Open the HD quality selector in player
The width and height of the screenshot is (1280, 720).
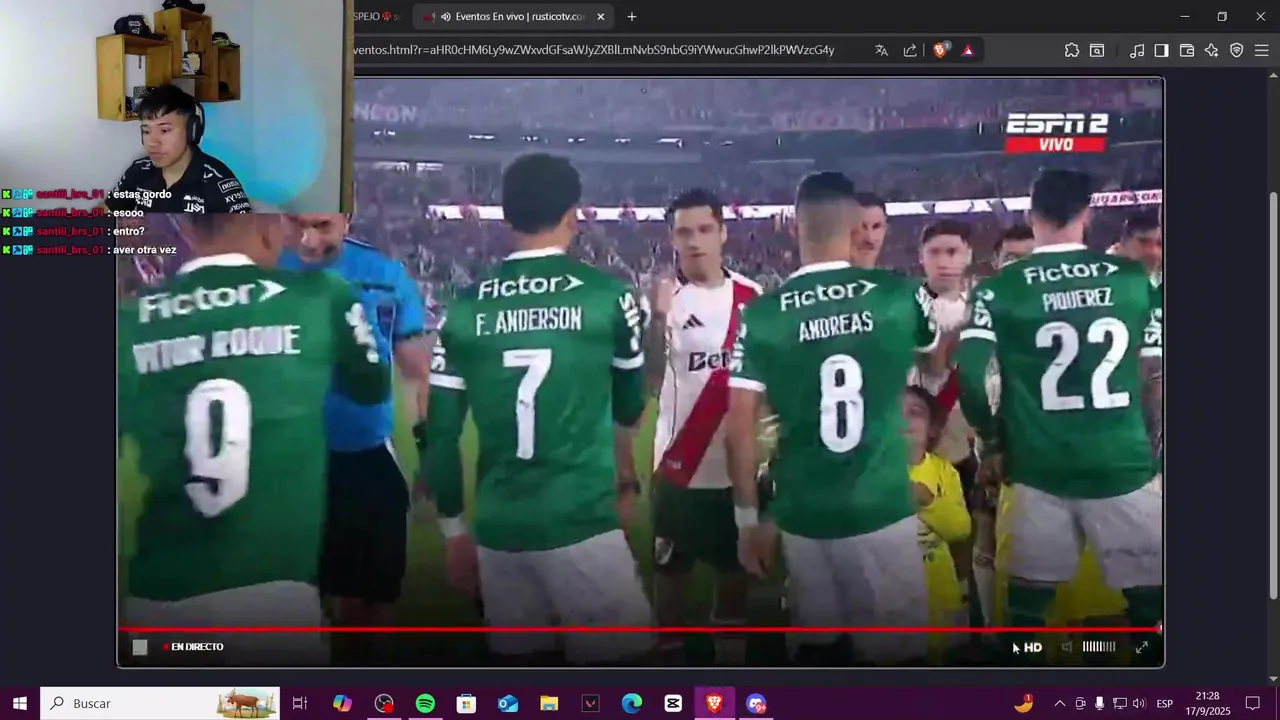tap(1033, 647)
